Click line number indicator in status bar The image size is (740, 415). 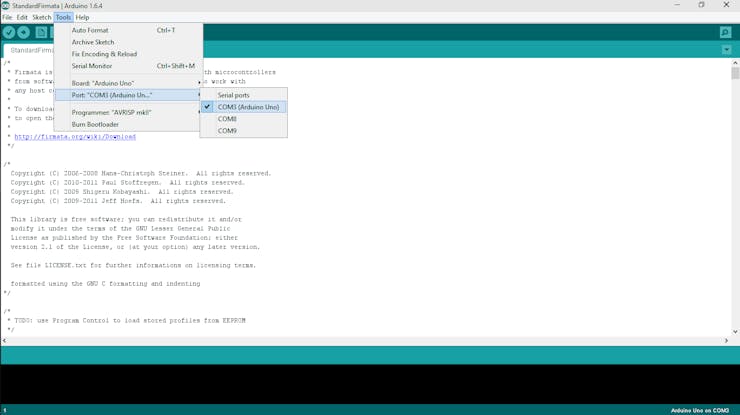coord(5,410)
